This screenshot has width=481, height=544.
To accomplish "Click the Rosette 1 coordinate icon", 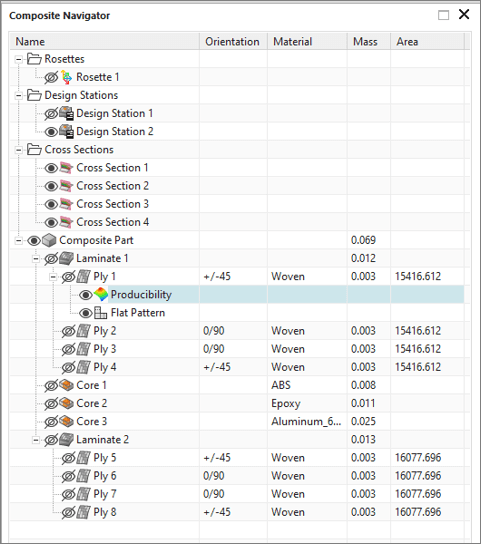I will 66,77.
